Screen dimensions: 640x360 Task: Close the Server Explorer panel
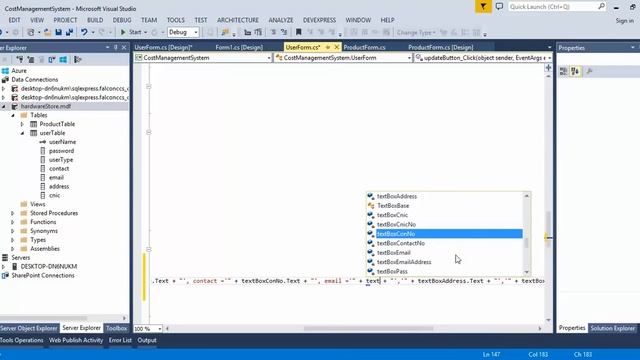(x=124, y=48)
